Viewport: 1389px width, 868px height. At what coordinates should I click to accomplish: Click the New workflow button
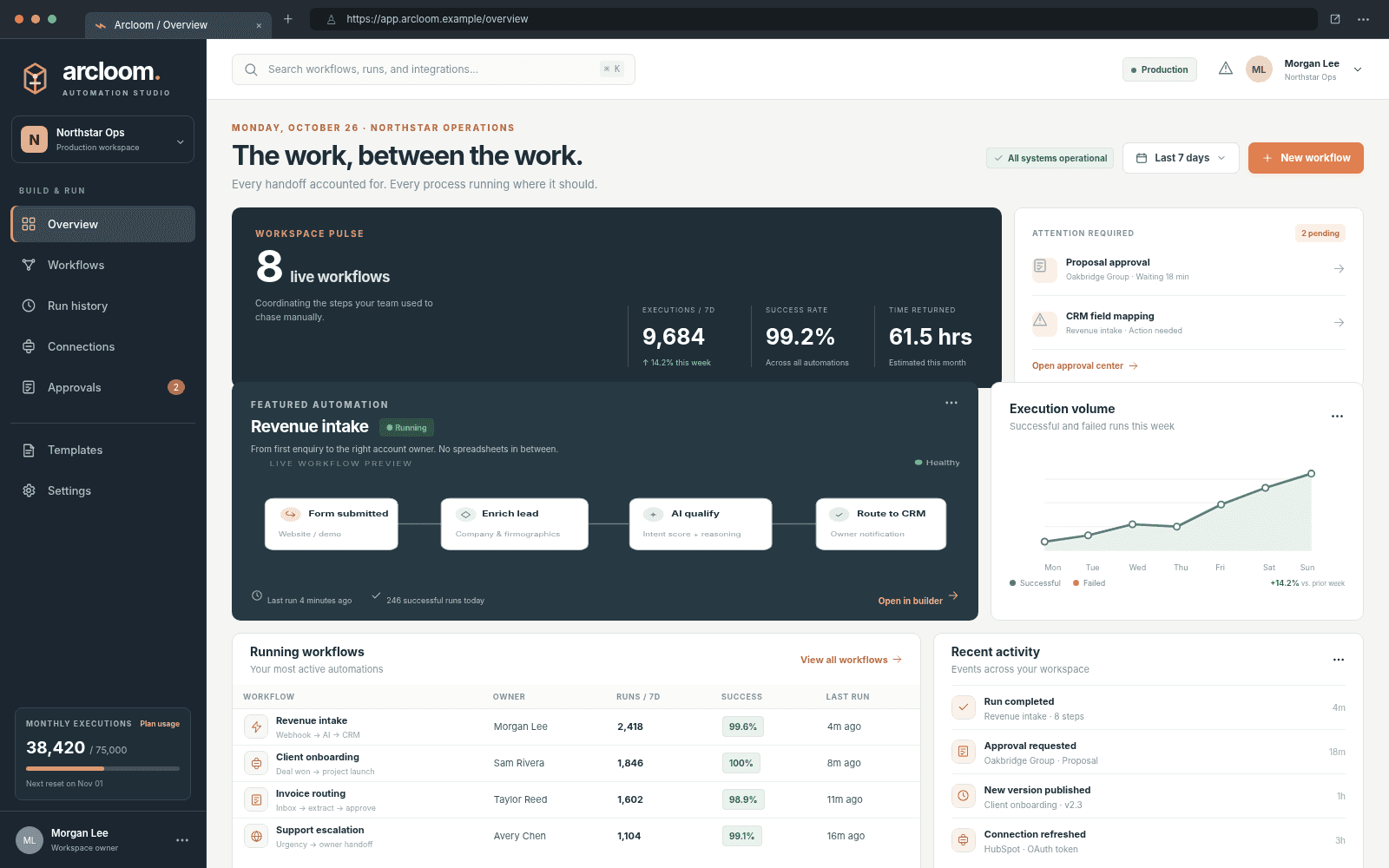coord(1306,158)
